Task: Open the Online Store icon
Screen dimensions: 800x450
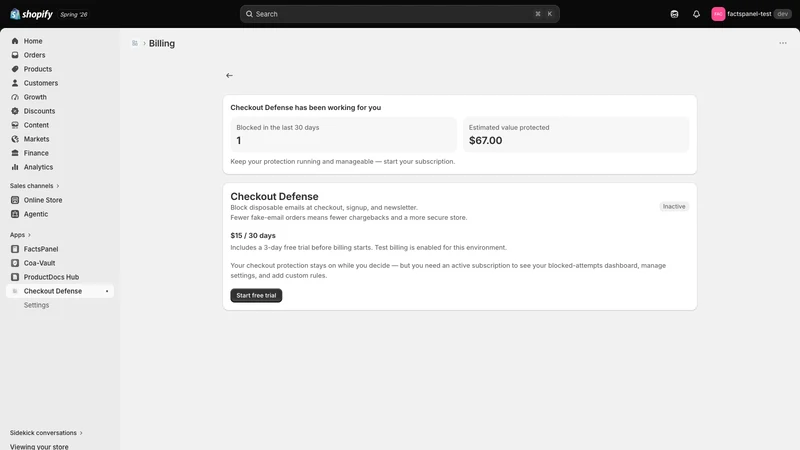Action: pos(15,200)
